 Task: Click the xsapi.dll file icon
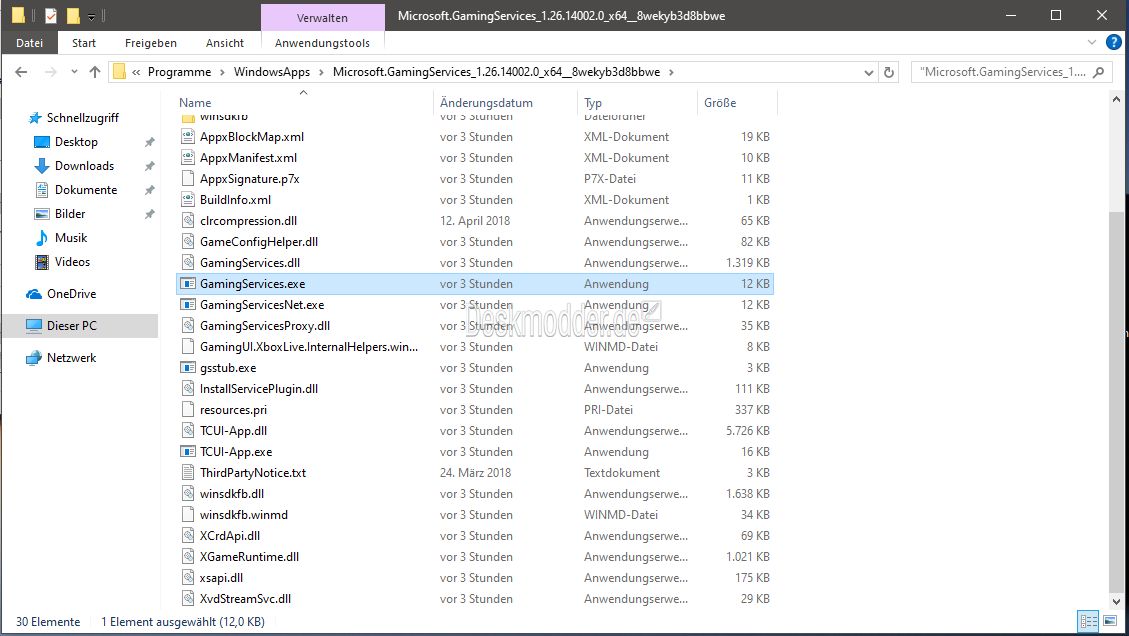[x=187, y=578]
